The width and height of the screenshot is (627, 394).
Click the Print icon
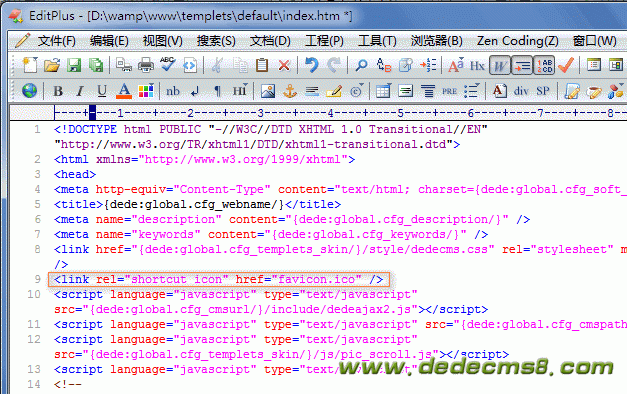pos(146,65)
